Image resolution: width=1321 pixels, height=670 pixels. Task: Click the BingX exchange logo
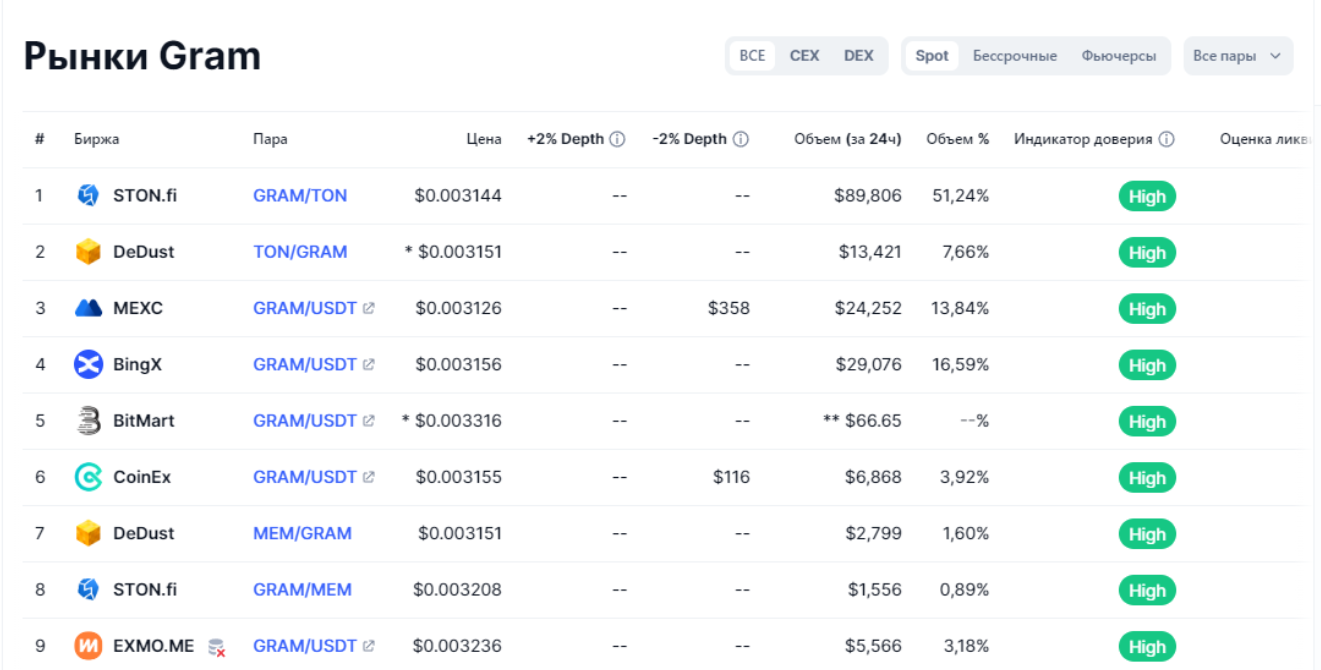(88, 364)
